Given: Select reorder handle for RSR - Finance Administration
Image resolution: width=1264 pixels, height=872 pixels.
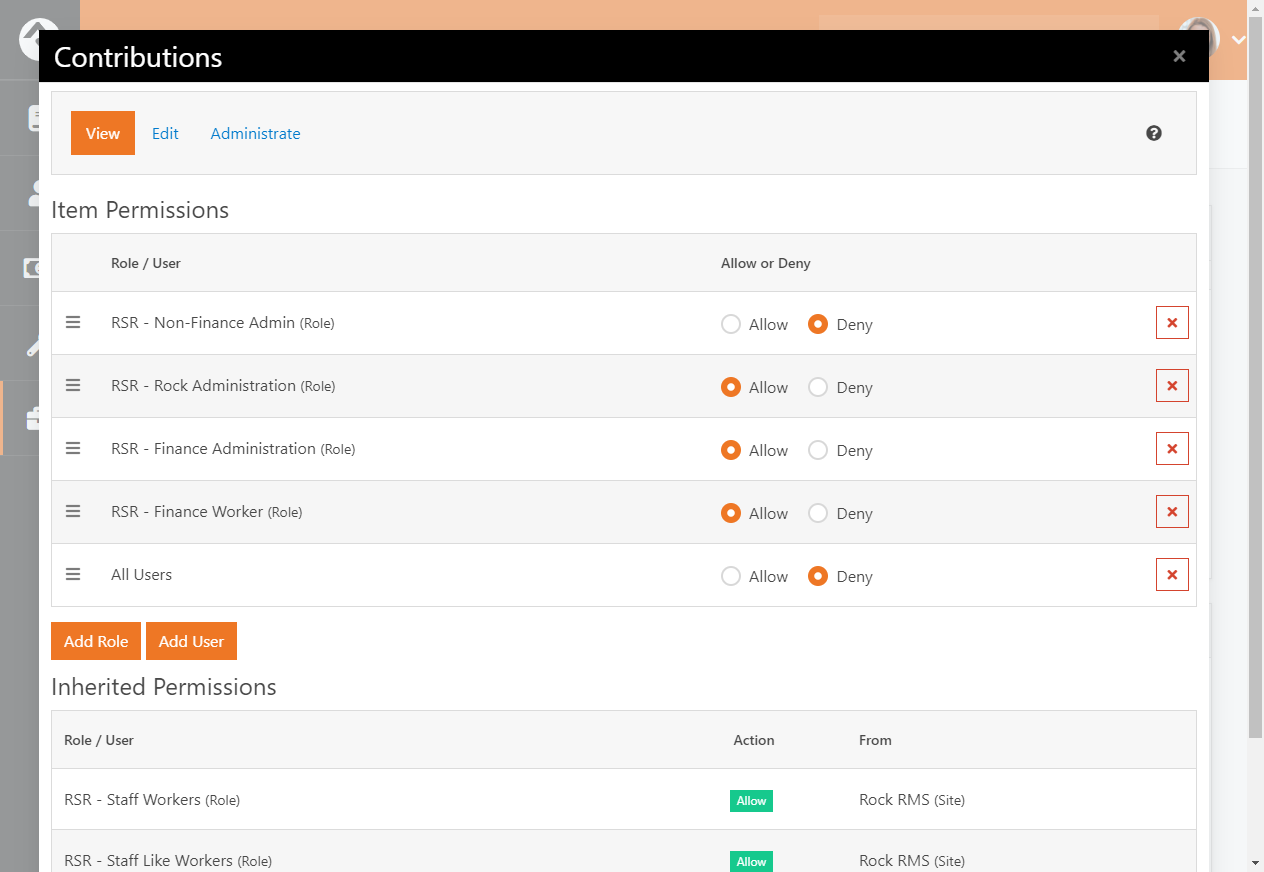Looking at the screenshot, I should (x=73, y=448).
